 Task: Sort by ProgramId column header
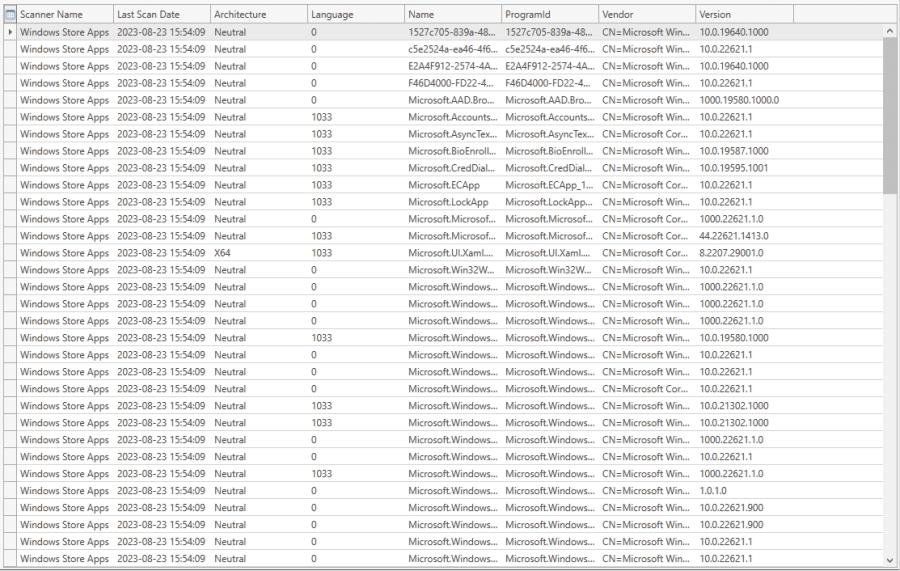[x=550, y=15]
